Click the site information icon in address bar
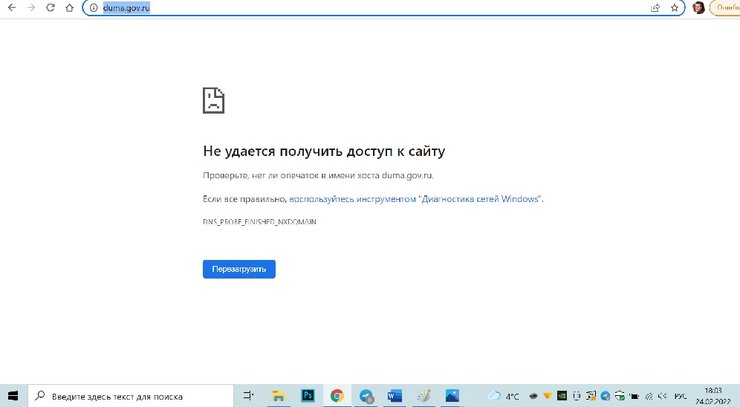Viewport: 740px width, 407px height. pos(93,8)
